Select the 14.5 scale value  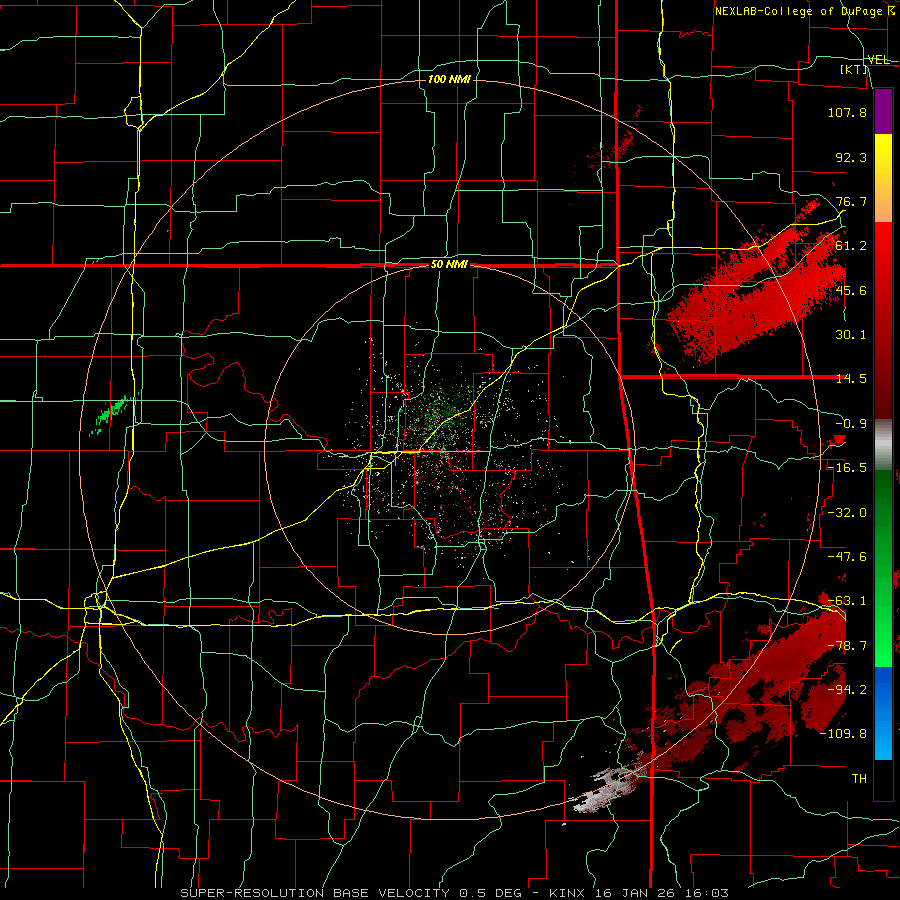click(851, 379)
